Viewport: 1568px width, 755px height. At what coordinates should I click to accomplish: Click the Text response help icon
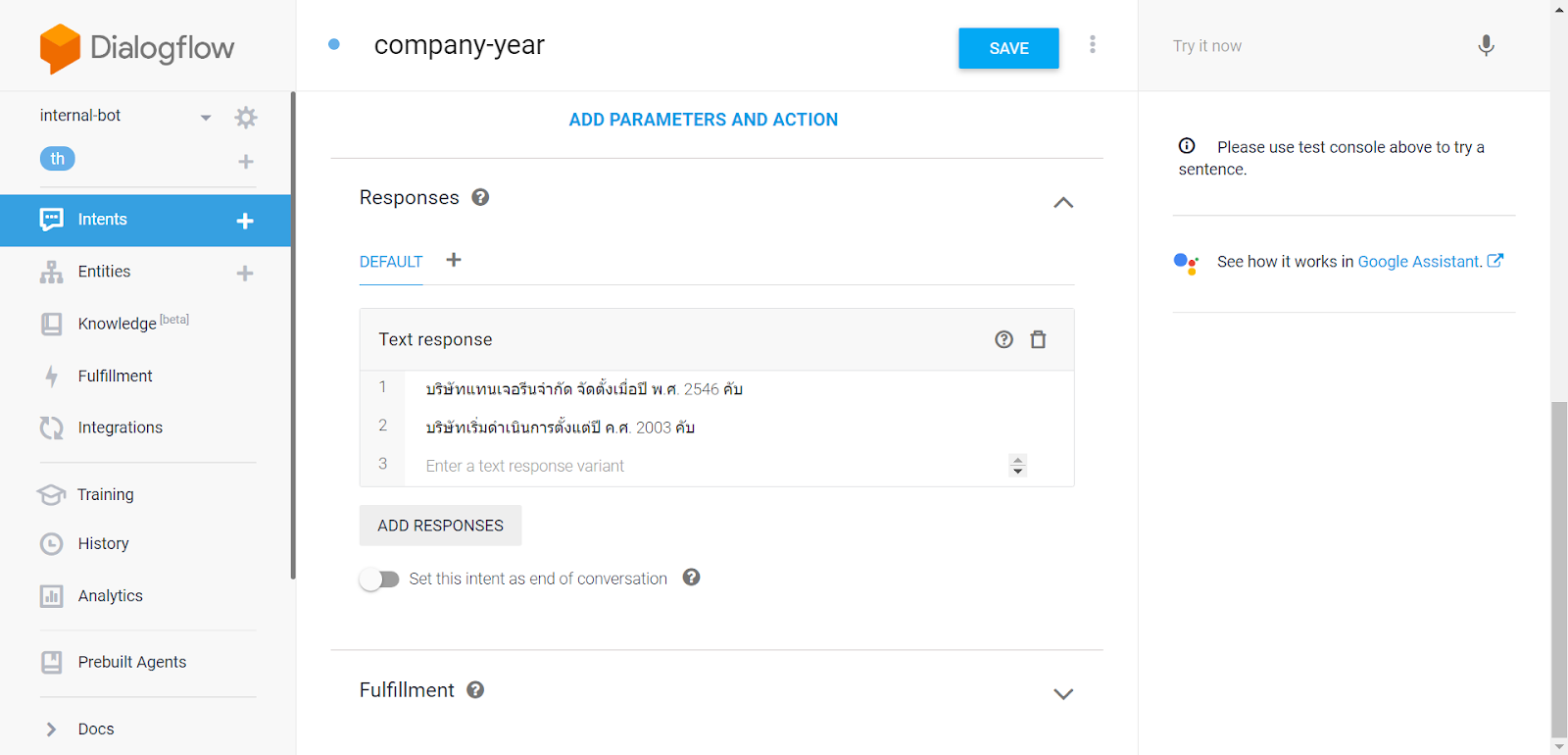click(1004, 339)
